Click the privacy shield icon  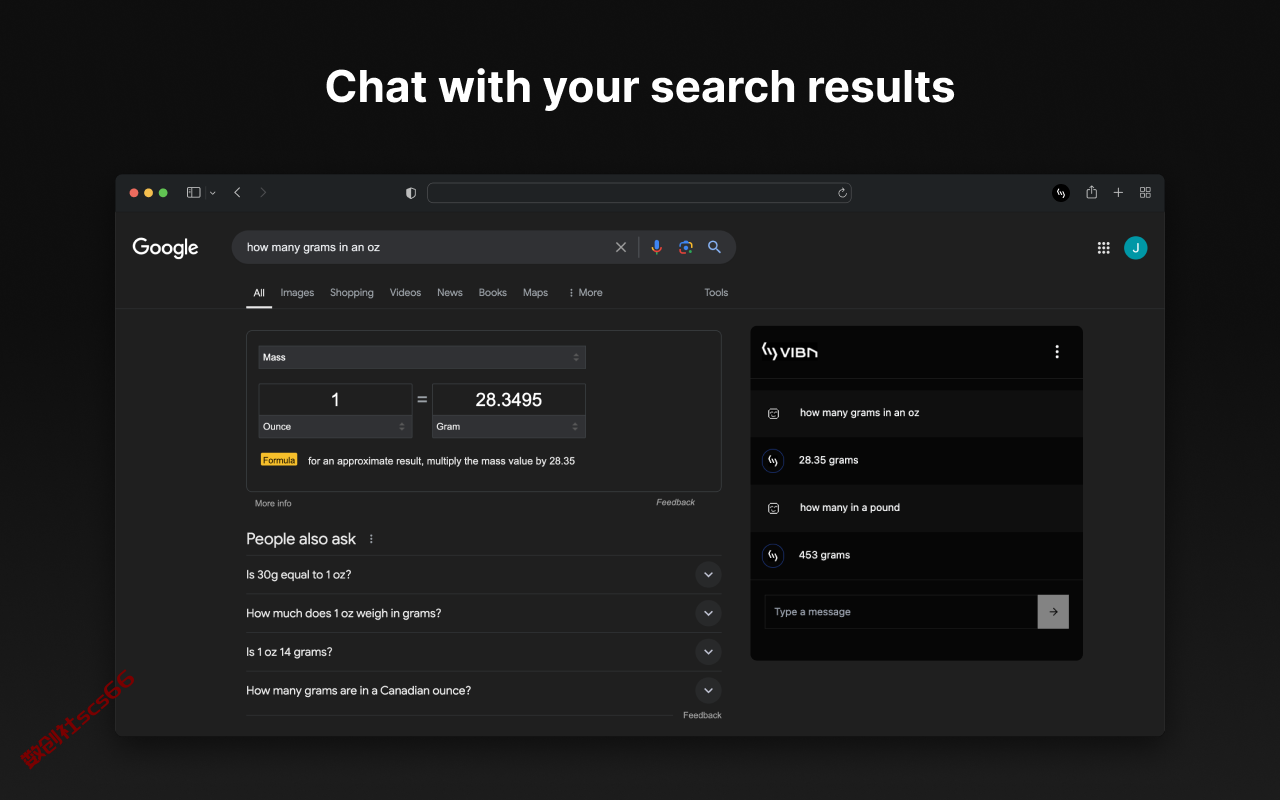[x=411, y=193]
